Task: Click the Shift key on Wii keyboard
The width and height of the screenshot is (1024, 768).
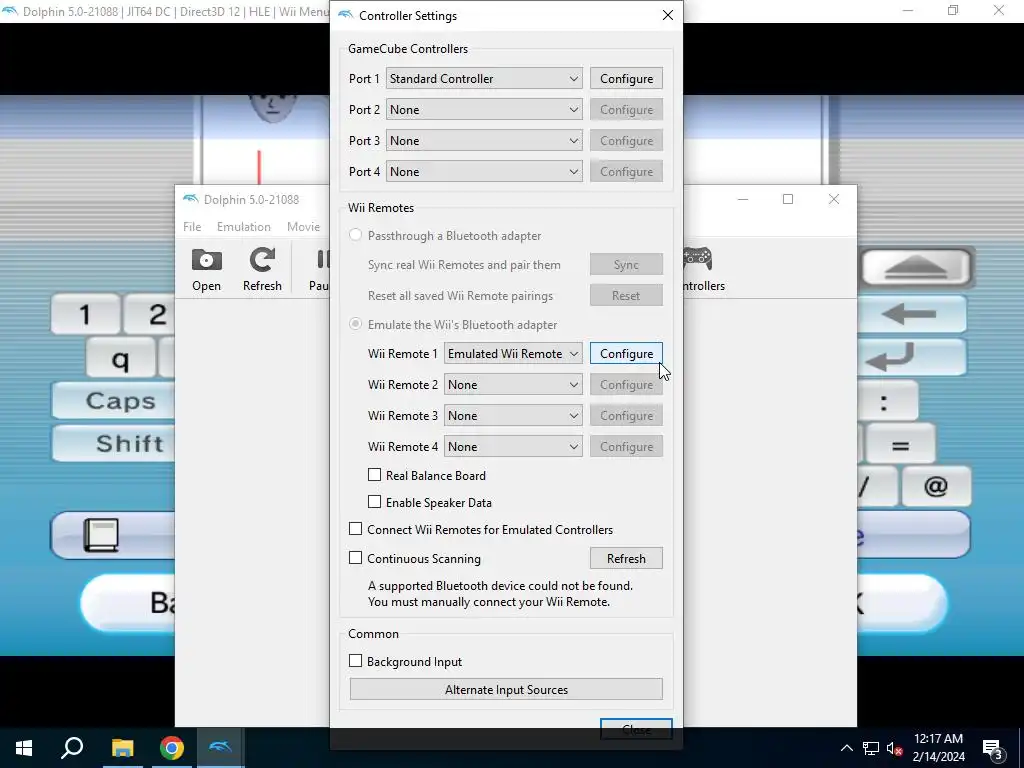Action: tap(114, 443)
